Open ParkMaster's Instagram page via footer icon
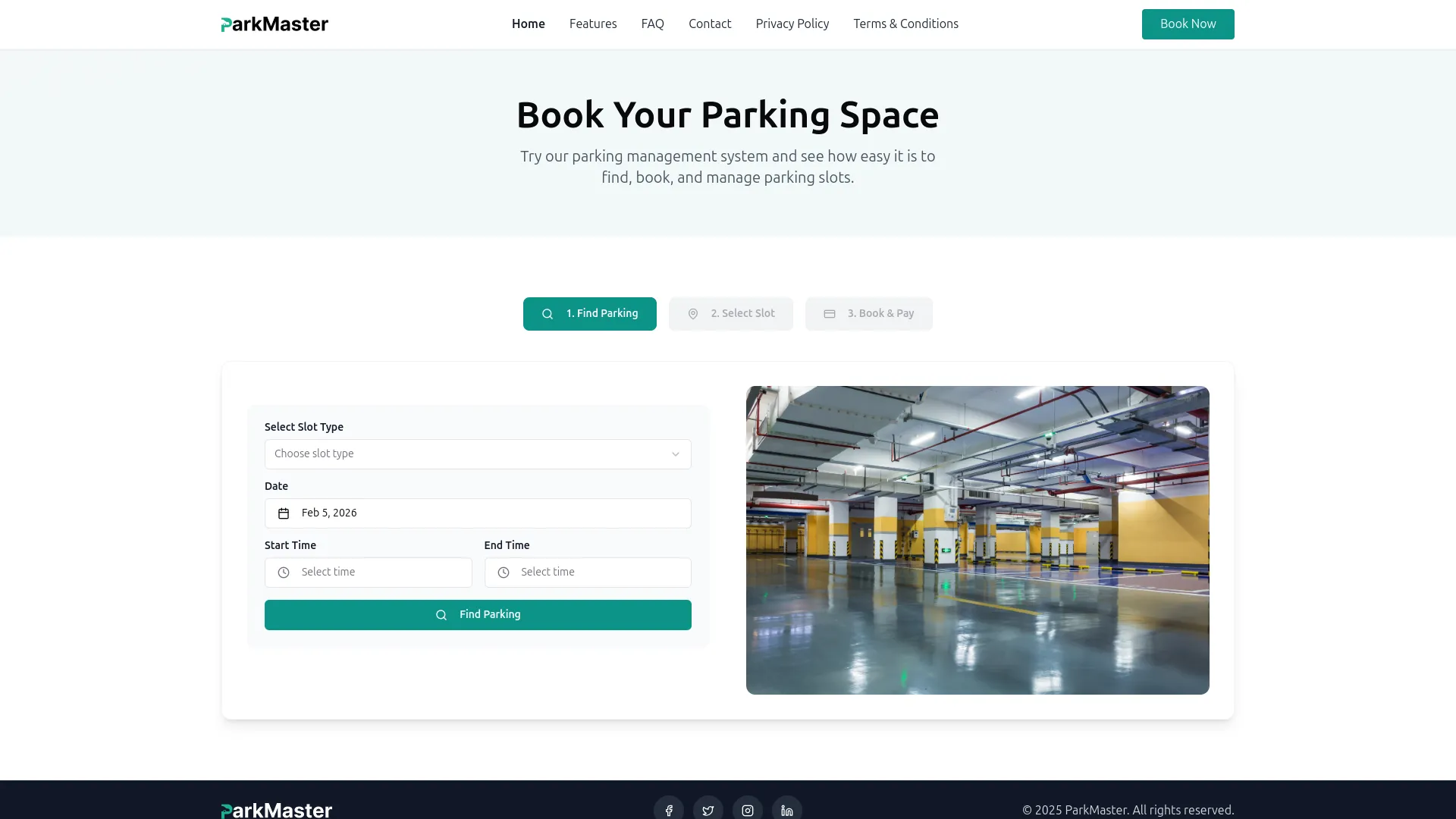Screen dimensions: 1456x819 pyautogui.click(x=747, y=808)
